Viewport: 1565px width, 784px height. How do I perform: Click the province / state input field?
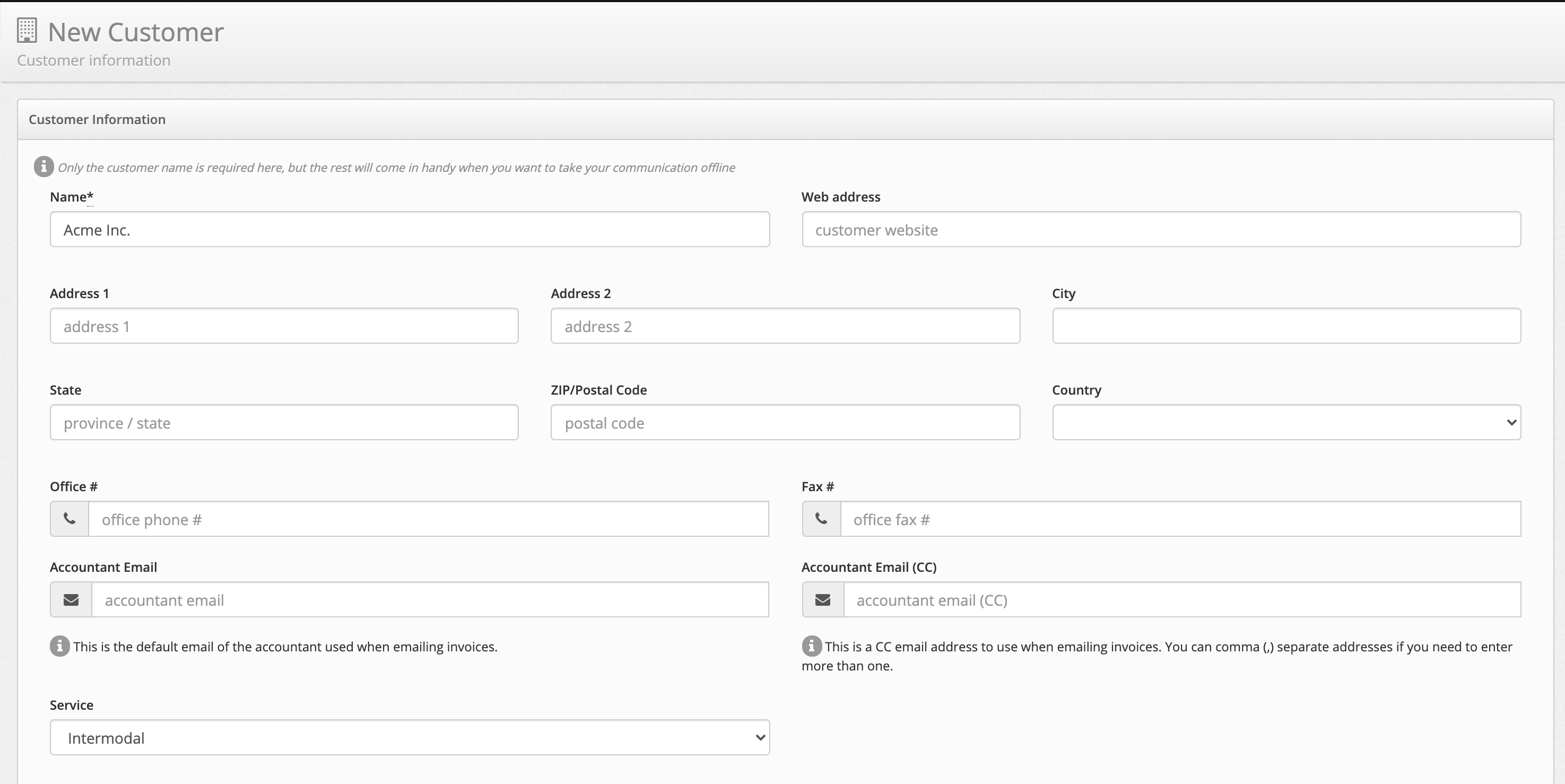point(284,422)
